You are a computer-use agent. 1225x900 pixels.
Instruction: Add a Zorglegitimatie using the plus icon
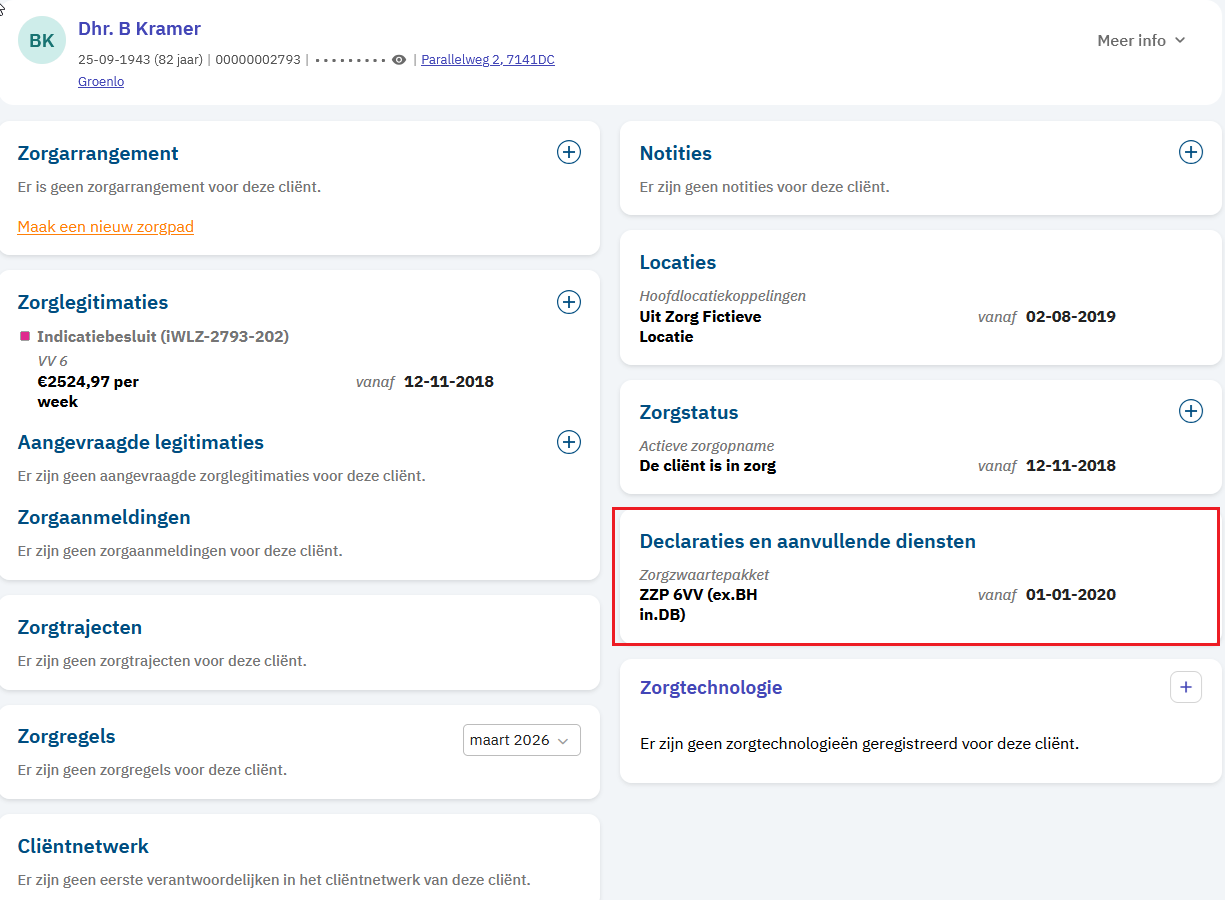[x=568, y=302]
